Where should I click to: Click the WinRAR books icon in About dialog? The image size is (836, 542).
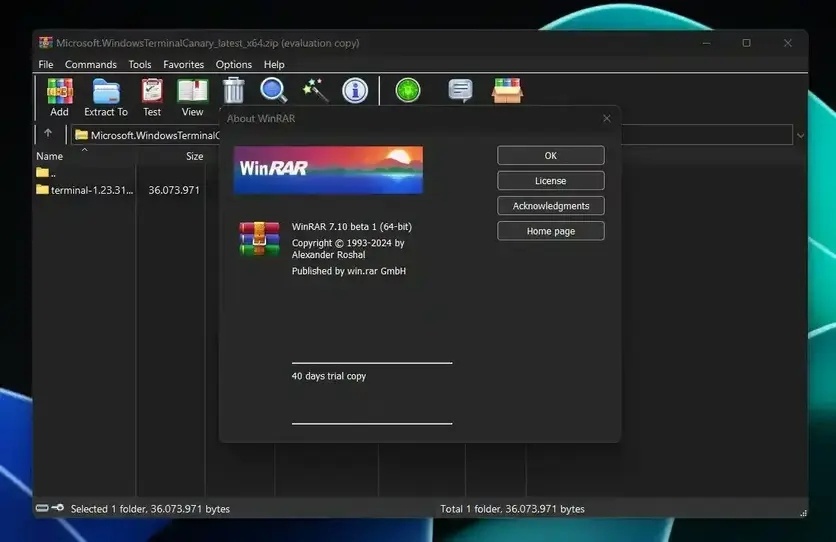[259, 238]
